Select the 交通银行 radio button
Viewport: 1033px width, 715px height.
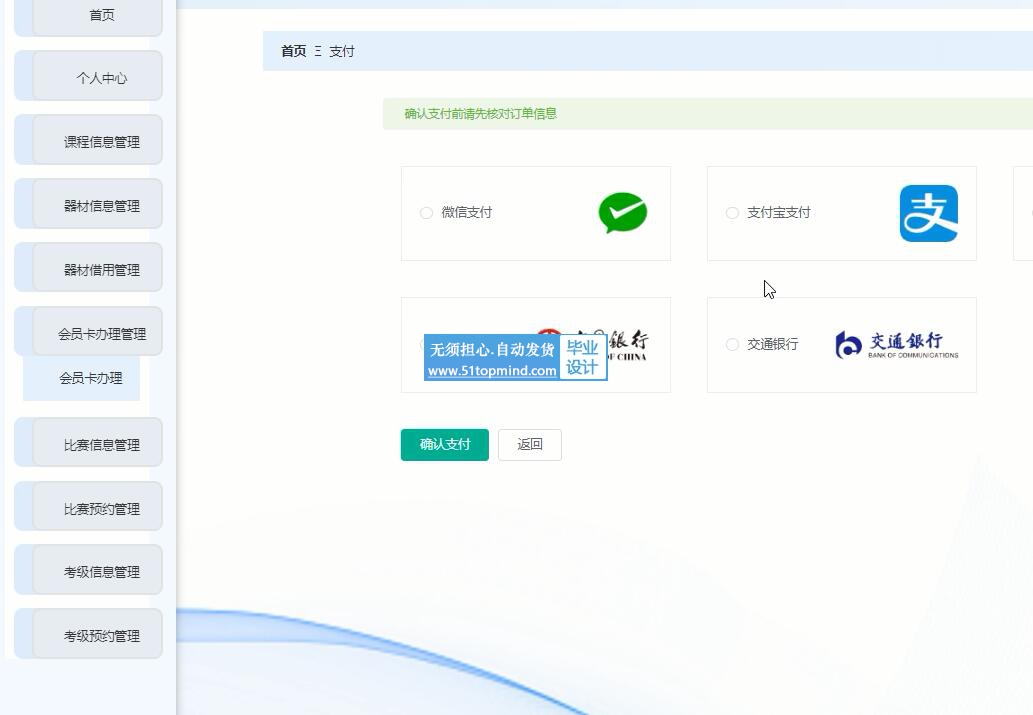pyautogui.click(x=732, y=345)
